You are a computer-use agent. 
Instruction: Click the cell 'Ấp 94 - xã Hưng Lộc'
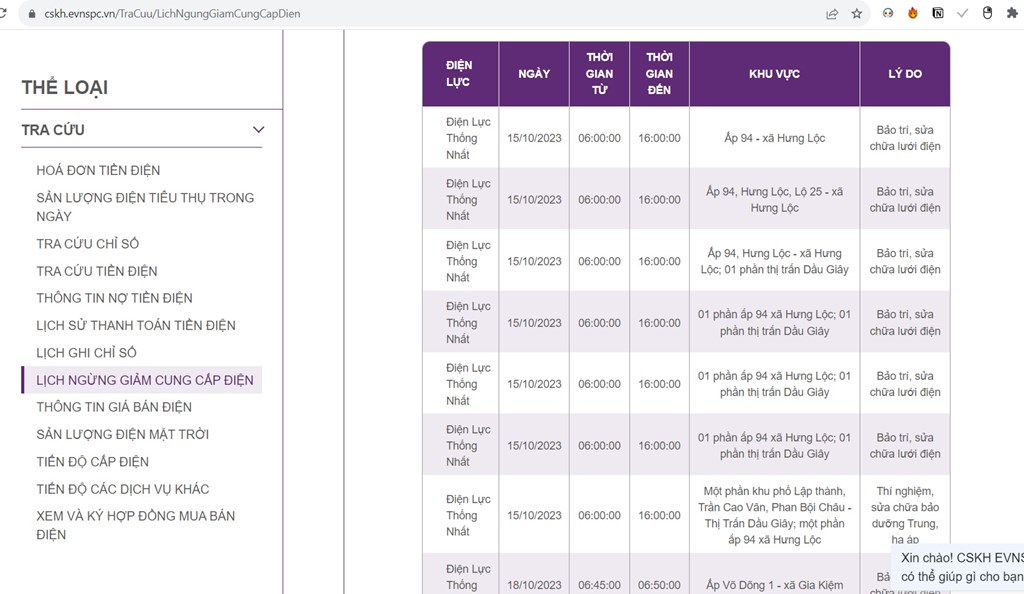pos(775,138)
